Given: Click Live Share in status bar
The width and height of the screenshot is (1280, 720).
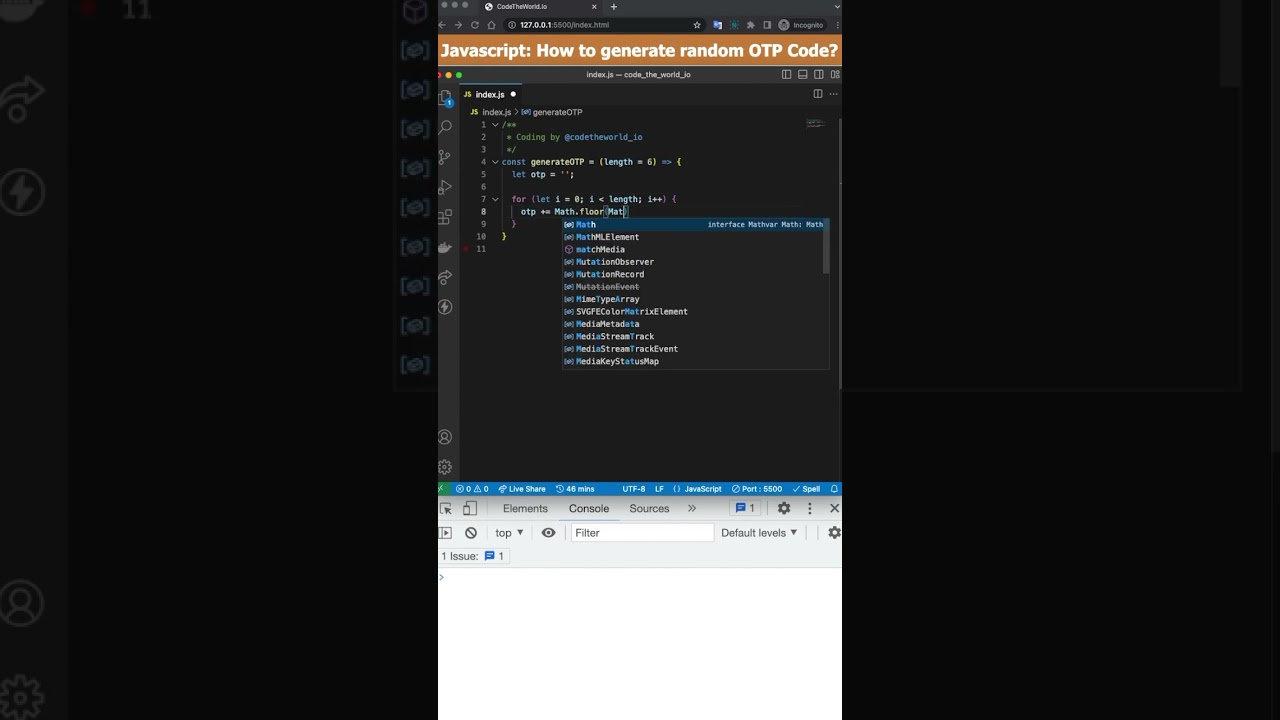Looking at the screenshot, I should (522, 489).
